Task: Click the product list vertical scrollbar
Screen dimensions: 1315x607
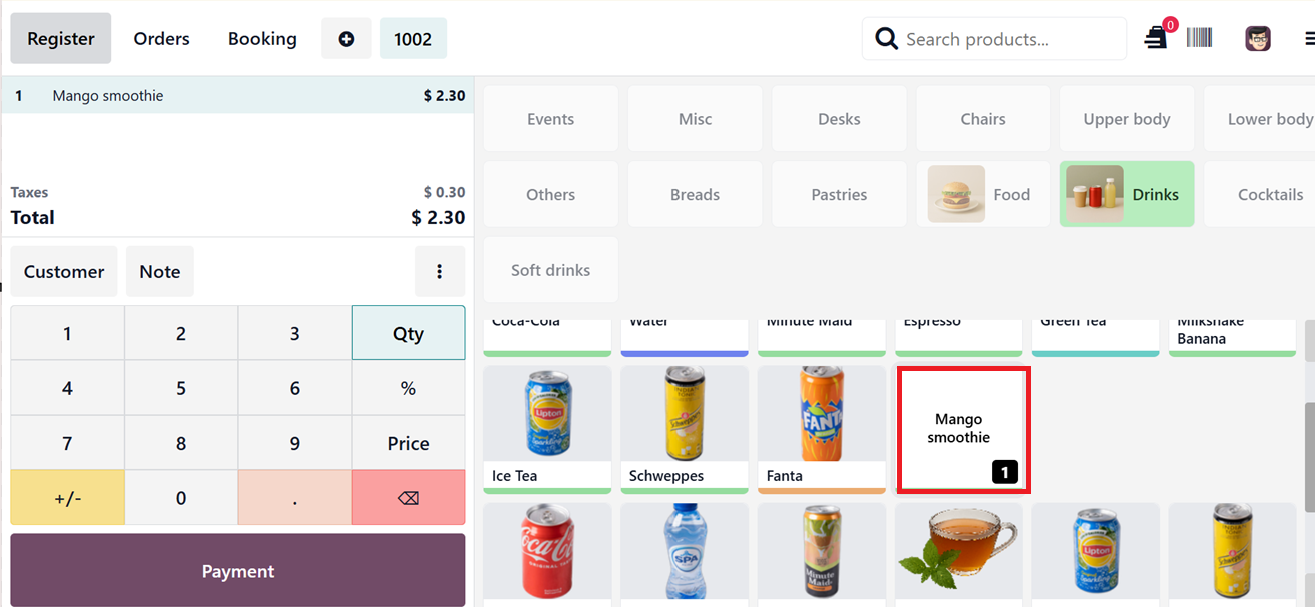Action: [x=1308, y=440]
